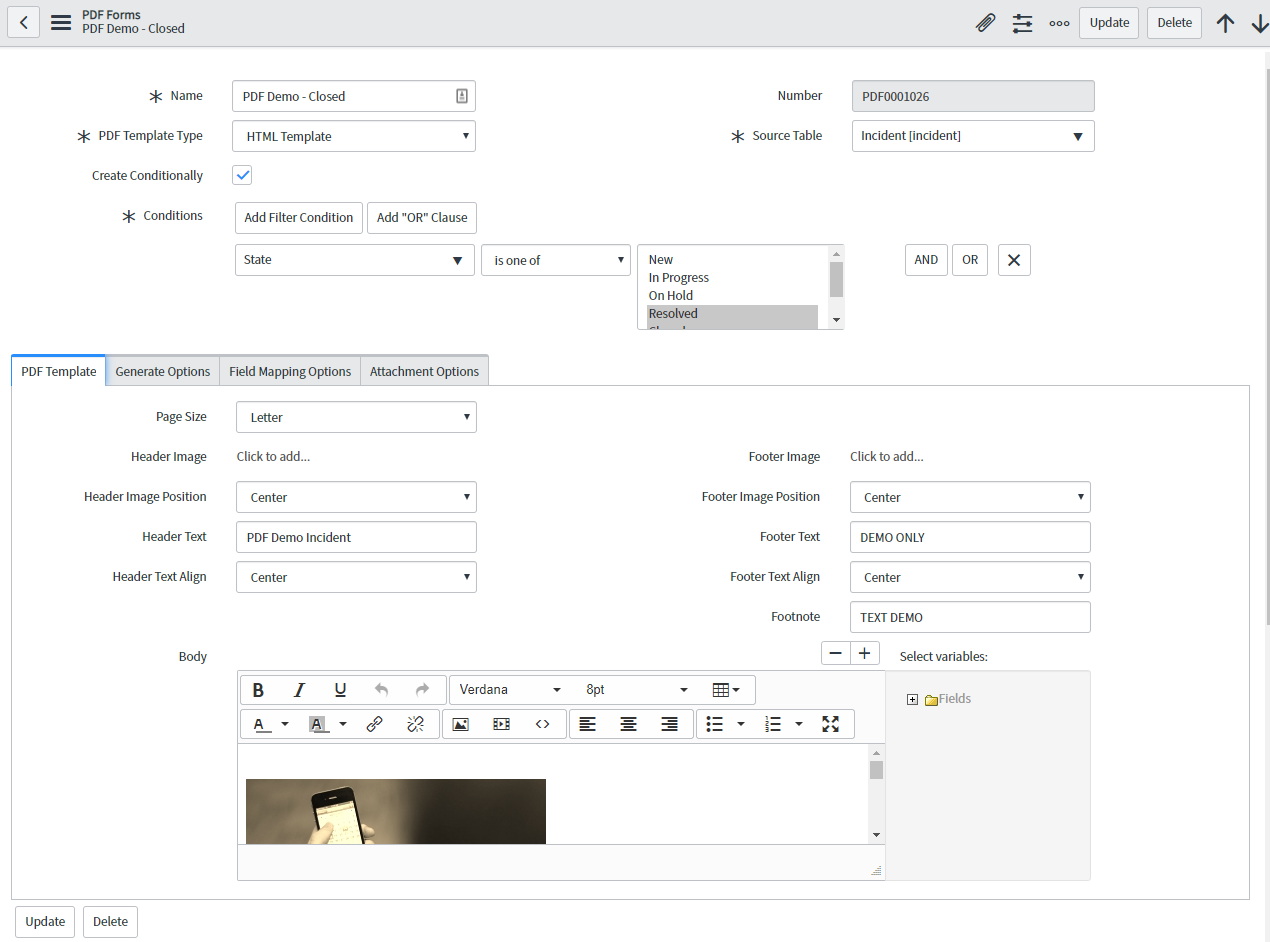Viewport: 1270px width, 942px height.
Task: Toggle bold formatting in the Body editor
Action: 258,689
